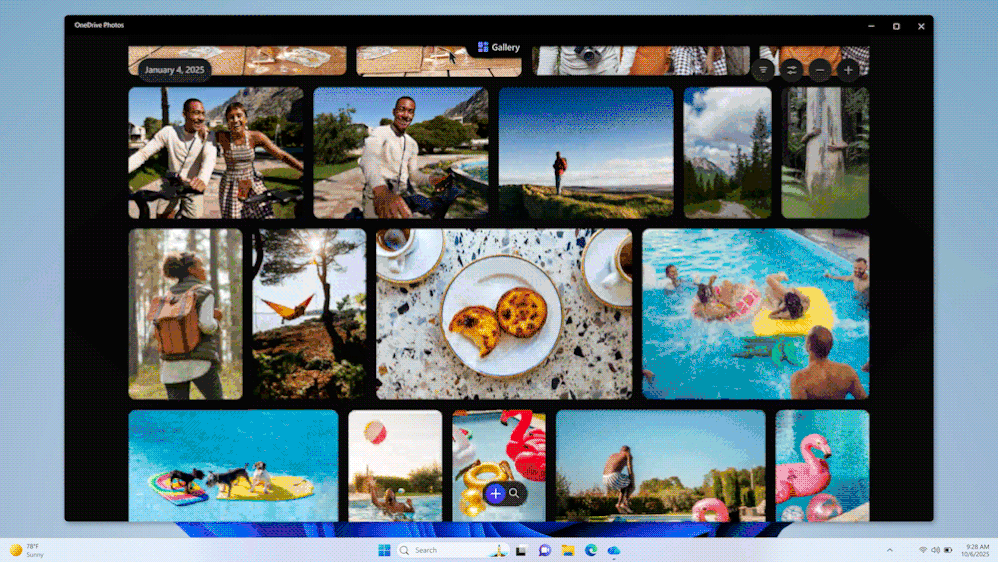The height and width of the screenshot is (562, 998).
Task: Open Task View on the taskbar
Action: pos(521,550)
